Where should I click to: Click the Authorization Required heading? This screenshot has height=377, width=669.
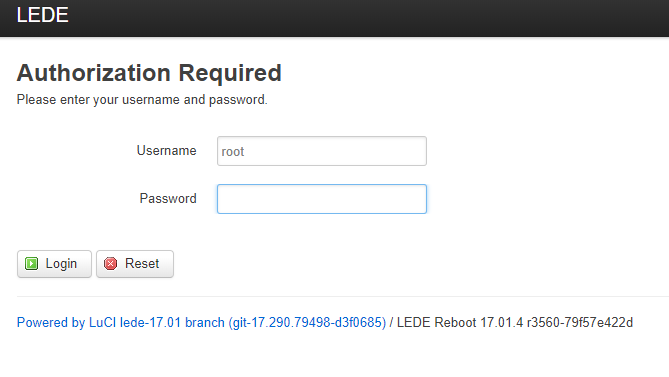coord(149,73)
